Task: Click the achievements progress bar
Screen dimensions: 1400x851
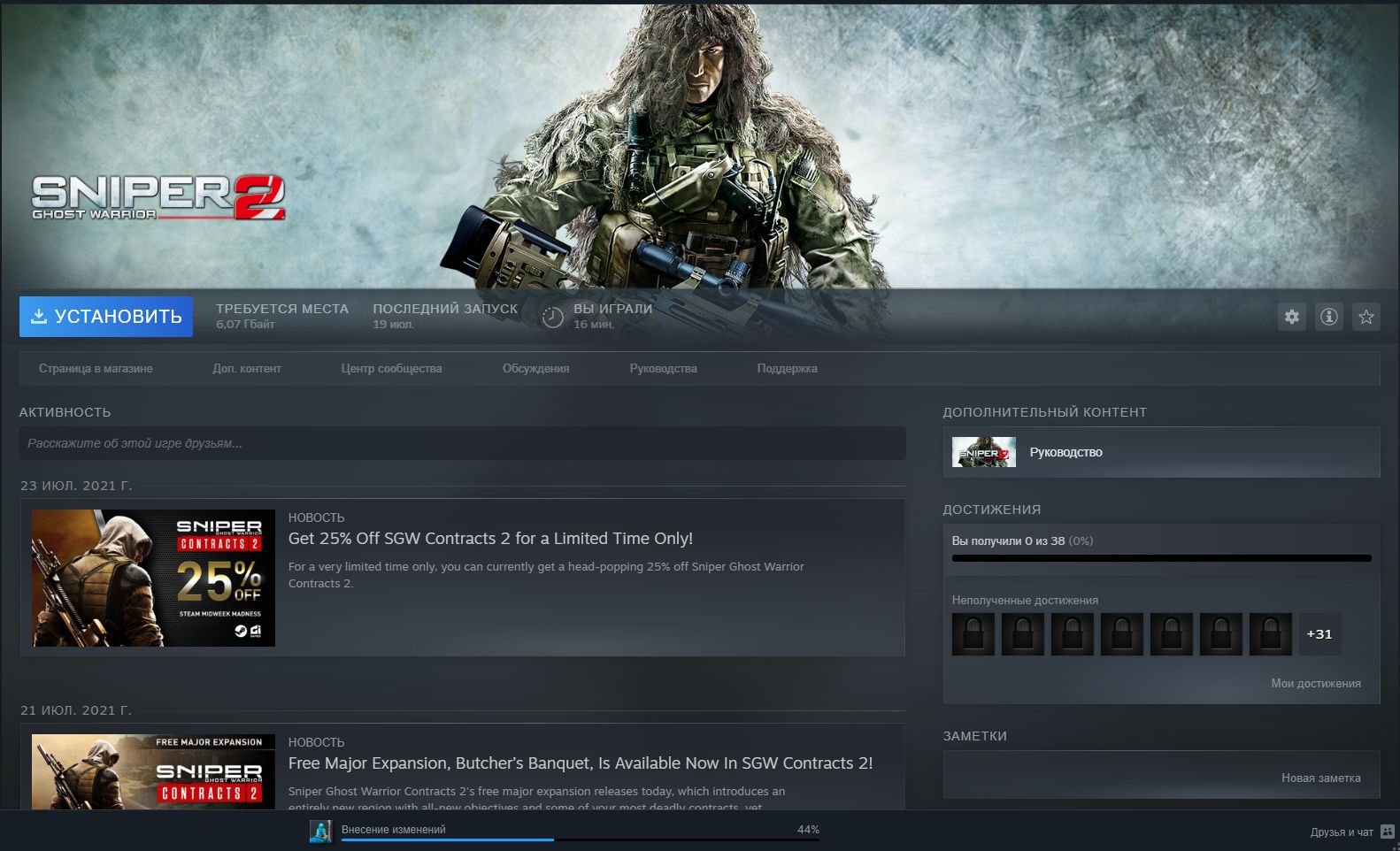Action: pyautogui.click(x=1162, y=558)
